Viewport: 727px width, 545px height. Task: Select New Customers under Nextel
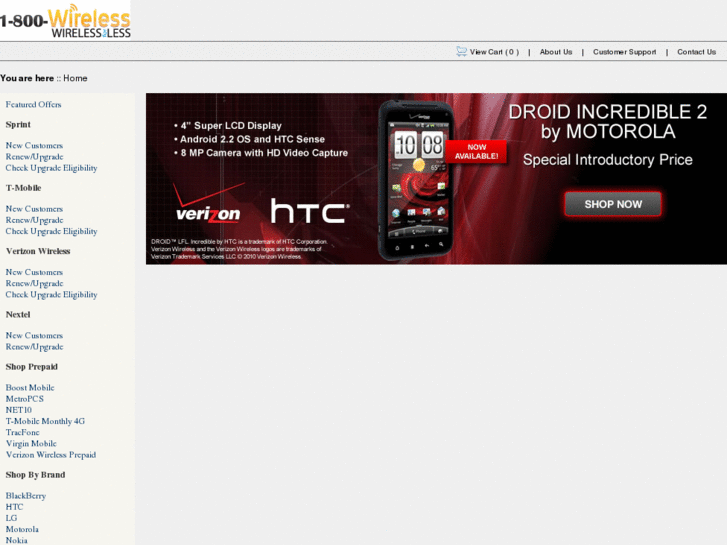[x=34, y=335]
